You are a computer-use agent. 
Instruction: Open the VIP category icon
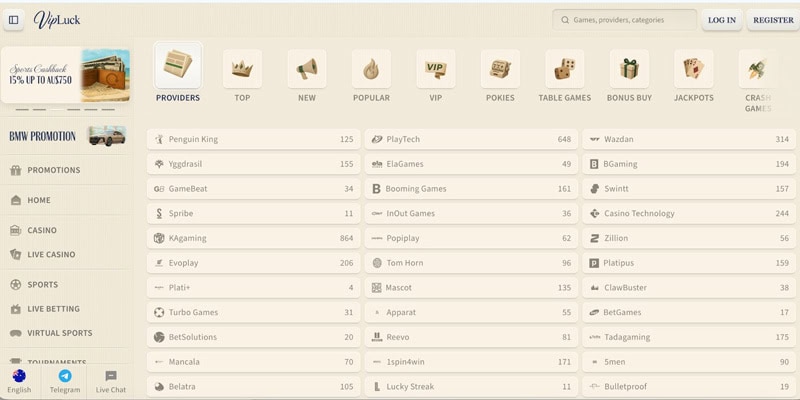click(x=435, y=69)
